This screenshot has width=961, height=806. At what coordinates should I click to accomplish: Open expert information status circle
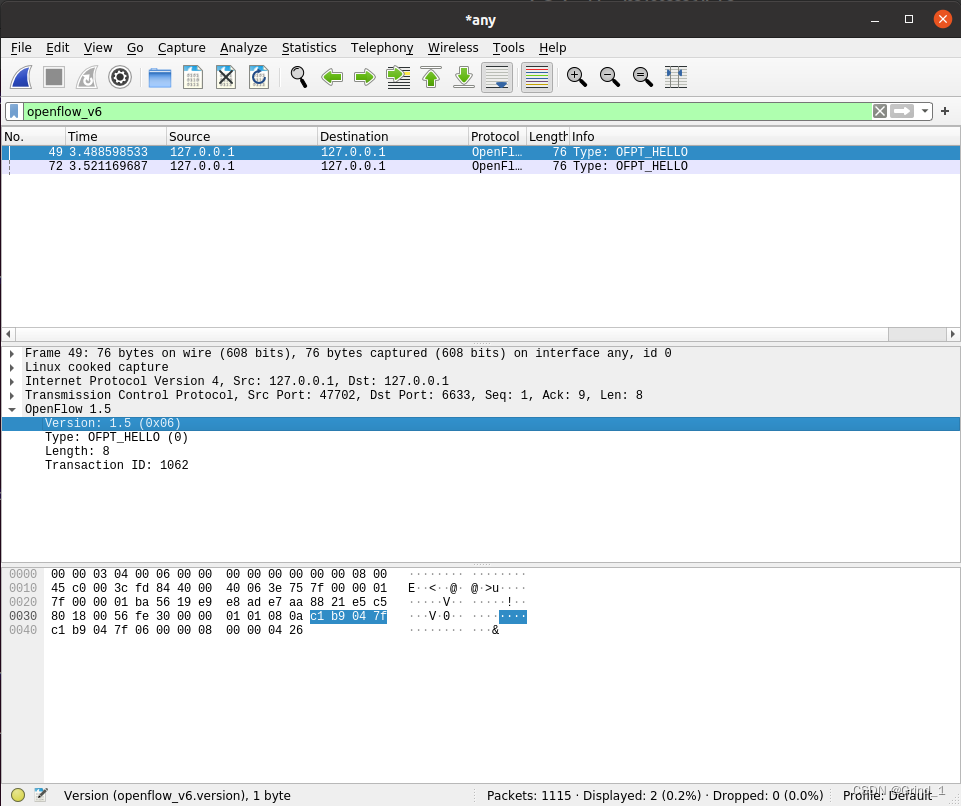18,795
